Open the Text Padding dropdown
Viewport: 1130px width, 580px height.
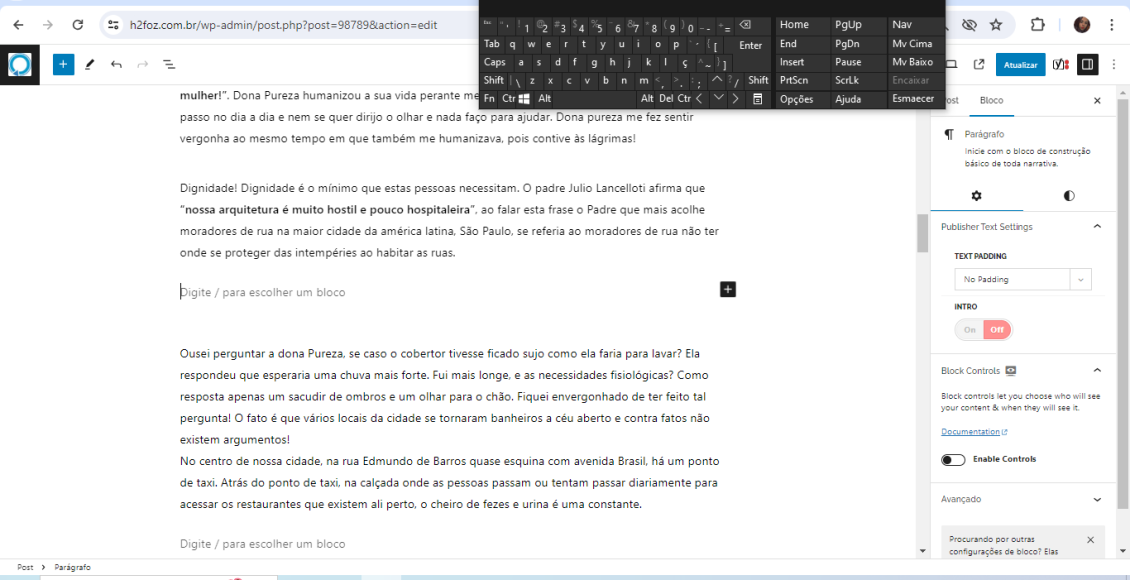(1022, 280)
